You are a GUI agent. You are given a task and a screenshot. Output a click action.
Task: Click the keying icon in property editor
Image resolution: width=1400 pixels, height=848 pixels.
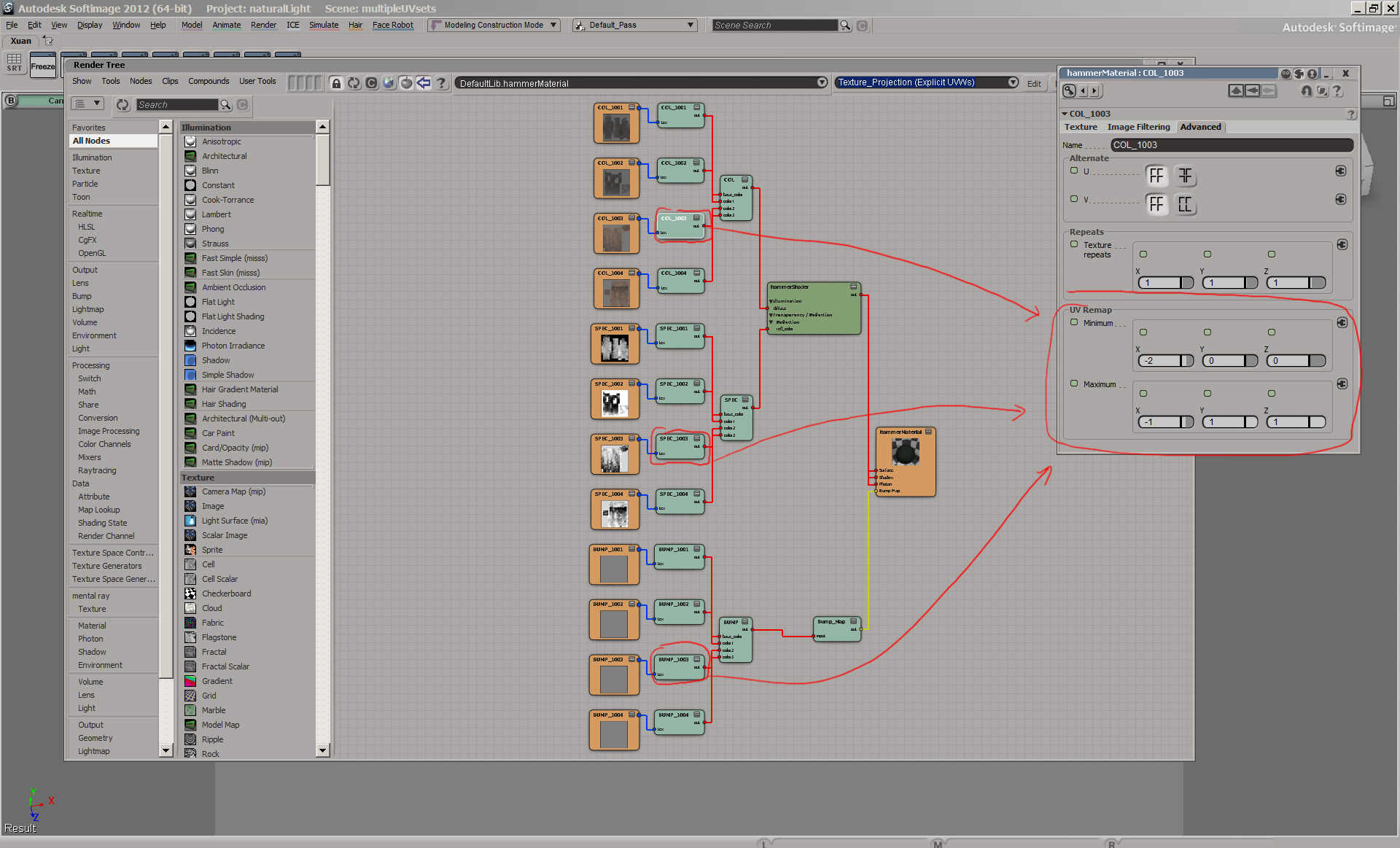1069,91
